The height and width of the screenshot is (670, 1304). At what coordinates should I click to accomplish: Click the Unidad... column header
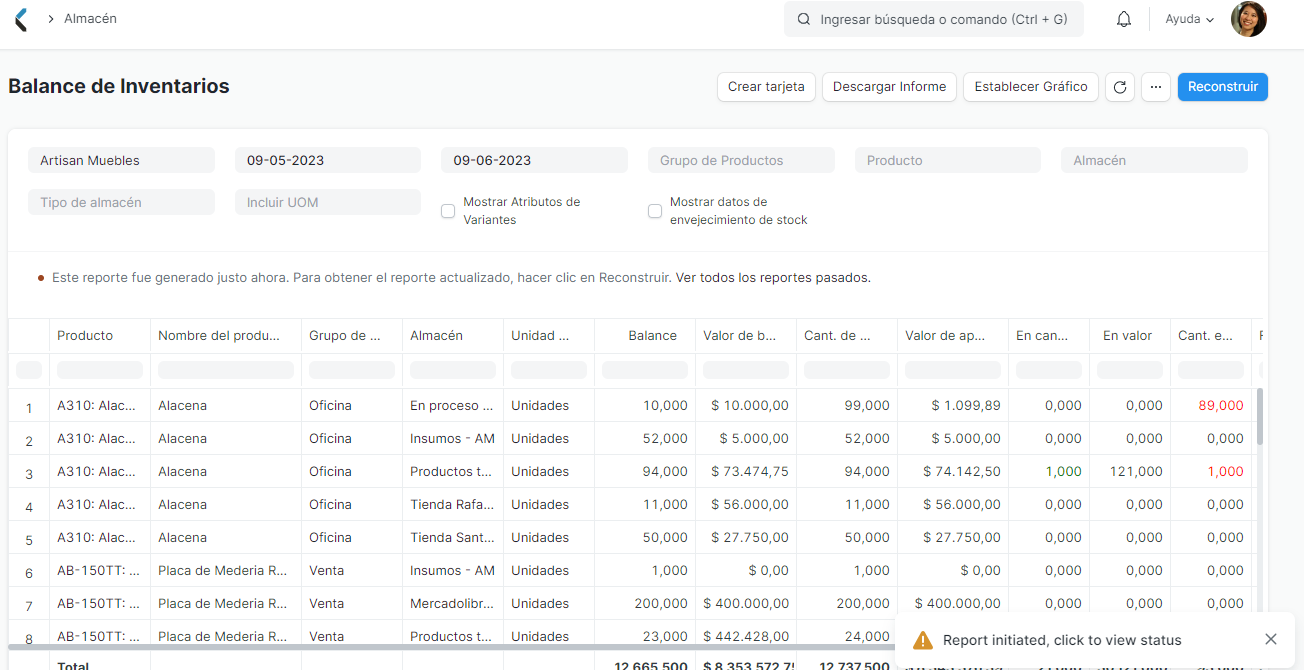(x=549, y=336)
